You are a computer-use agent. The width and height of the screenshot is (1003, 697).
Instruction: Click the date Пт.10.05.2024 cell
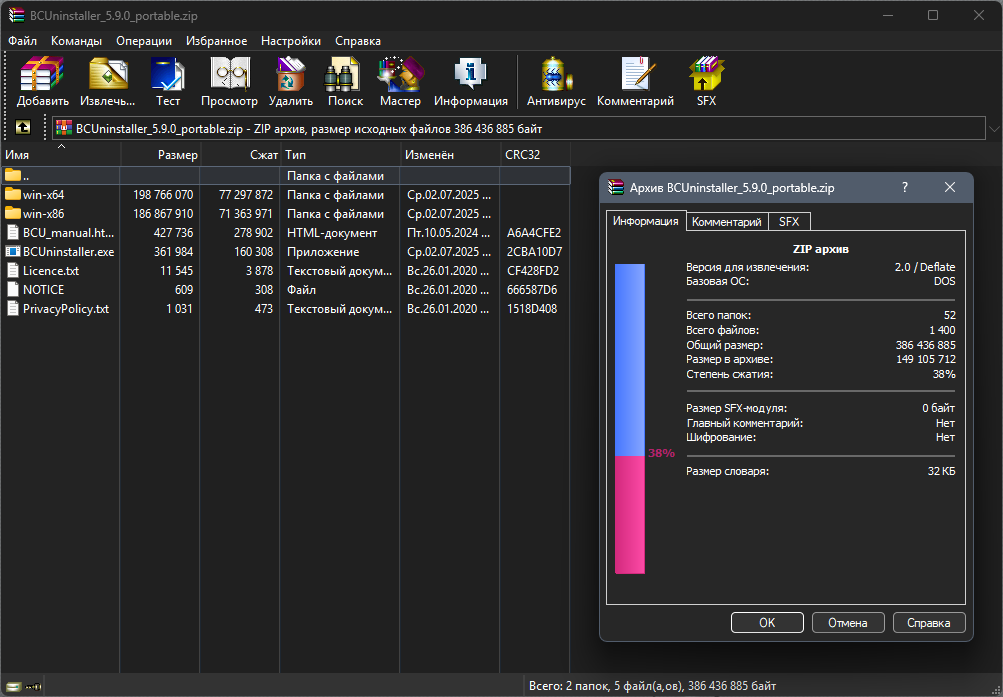coord(449,233)
